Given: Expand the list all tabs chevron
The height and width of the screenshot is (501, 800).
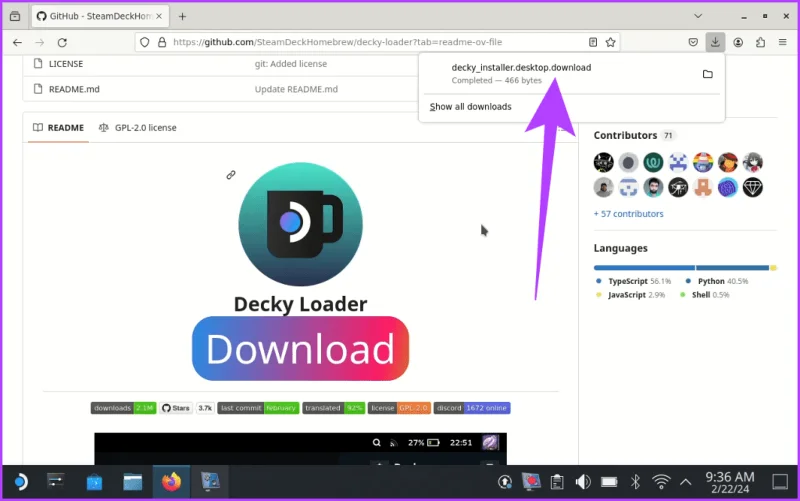Looking at the screenshot, I should [698, 16].
